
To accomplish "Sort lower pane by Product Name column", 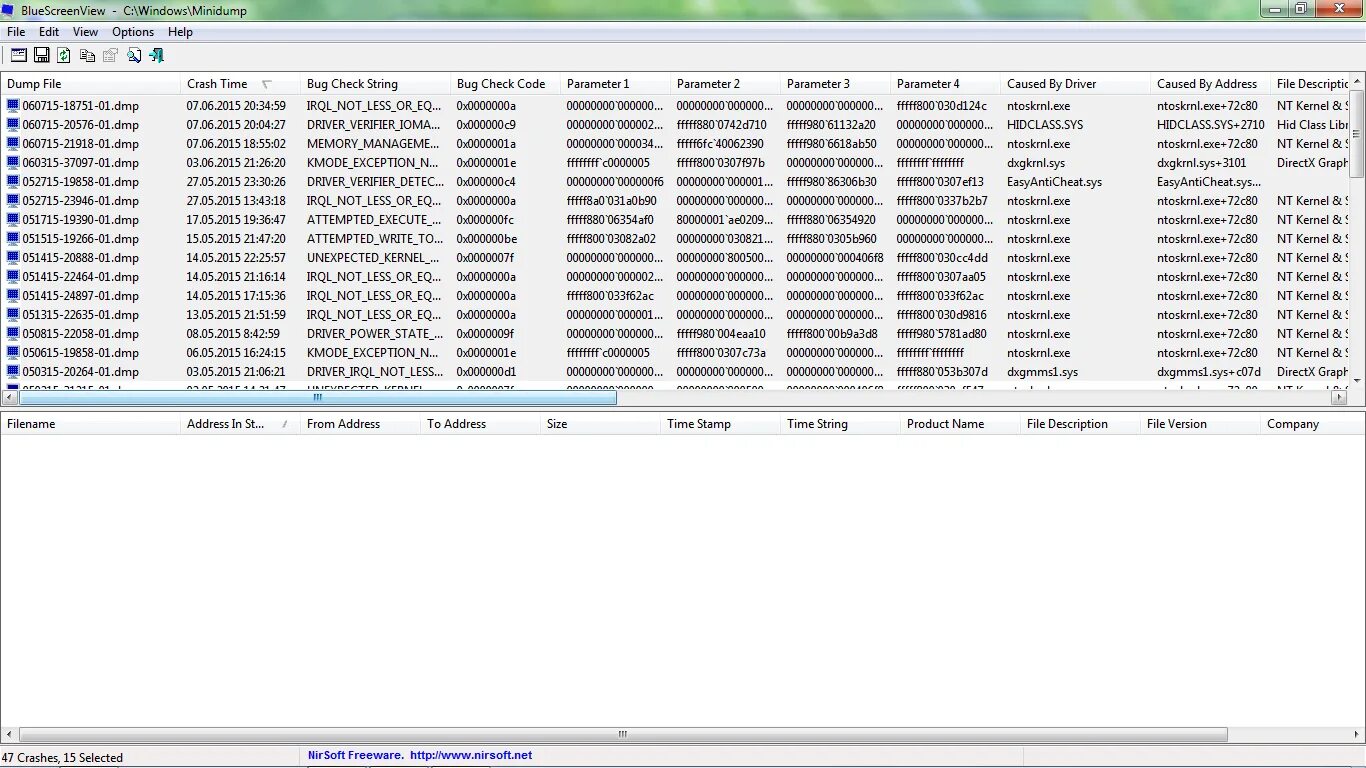I will (960, 424).
